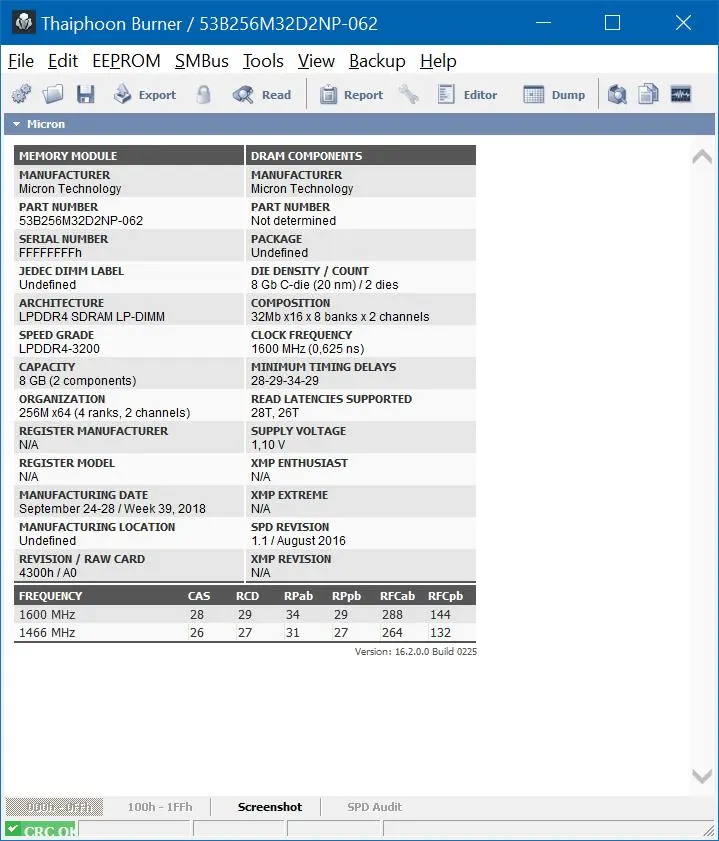Open file with folder toolbar icon
The image size is (719, 841).
53,95
